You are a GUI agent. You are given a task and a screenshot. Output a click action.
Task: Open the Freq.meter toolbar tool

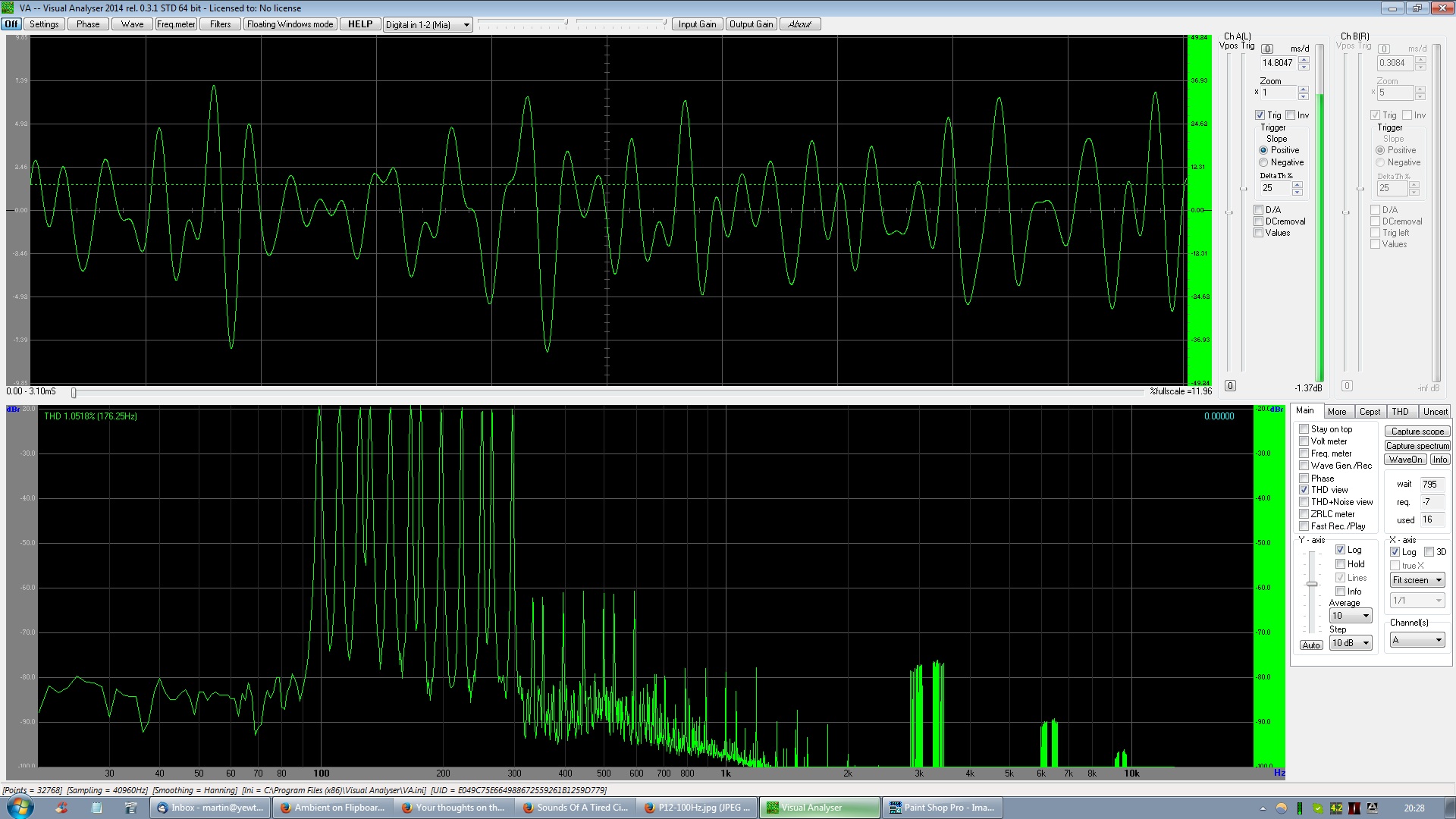(x=176, y=24)
